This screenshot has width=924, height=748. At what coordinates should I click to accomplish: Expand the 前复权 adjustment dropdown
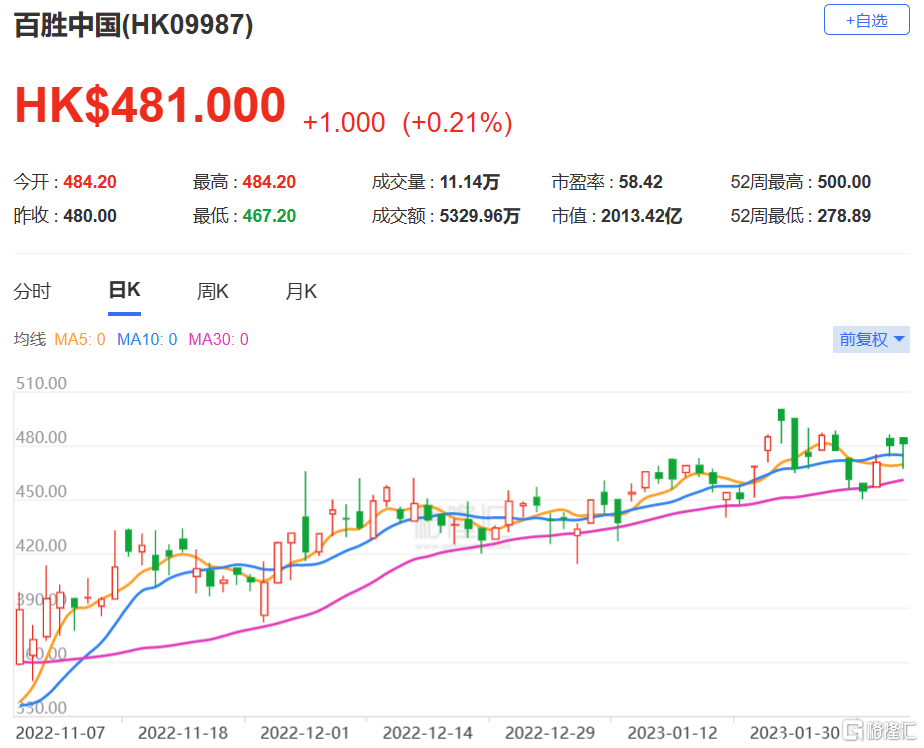[x=872, y=339]
